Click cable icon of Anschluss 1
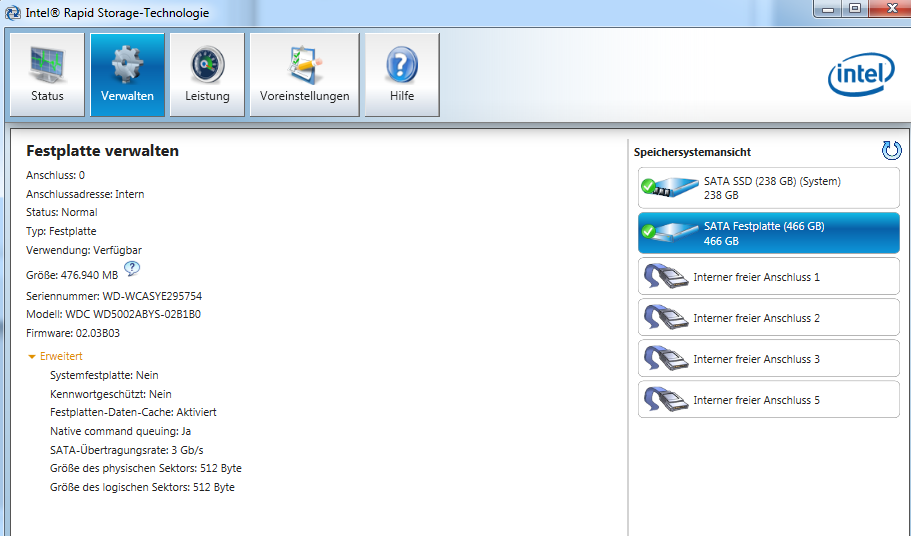Viewport: 911px width, 536px height. 666,276
